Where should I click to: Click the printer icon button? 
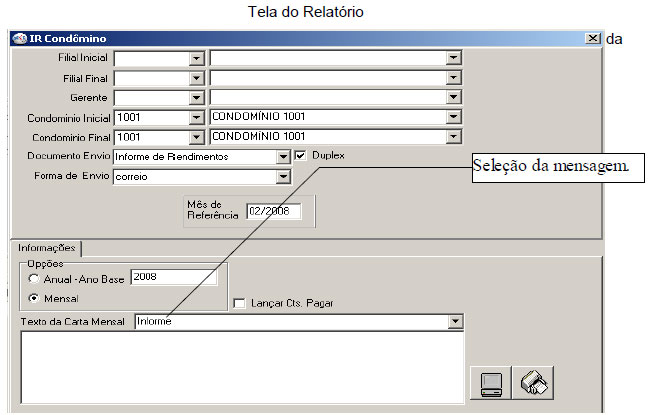(x=533, y=383)
